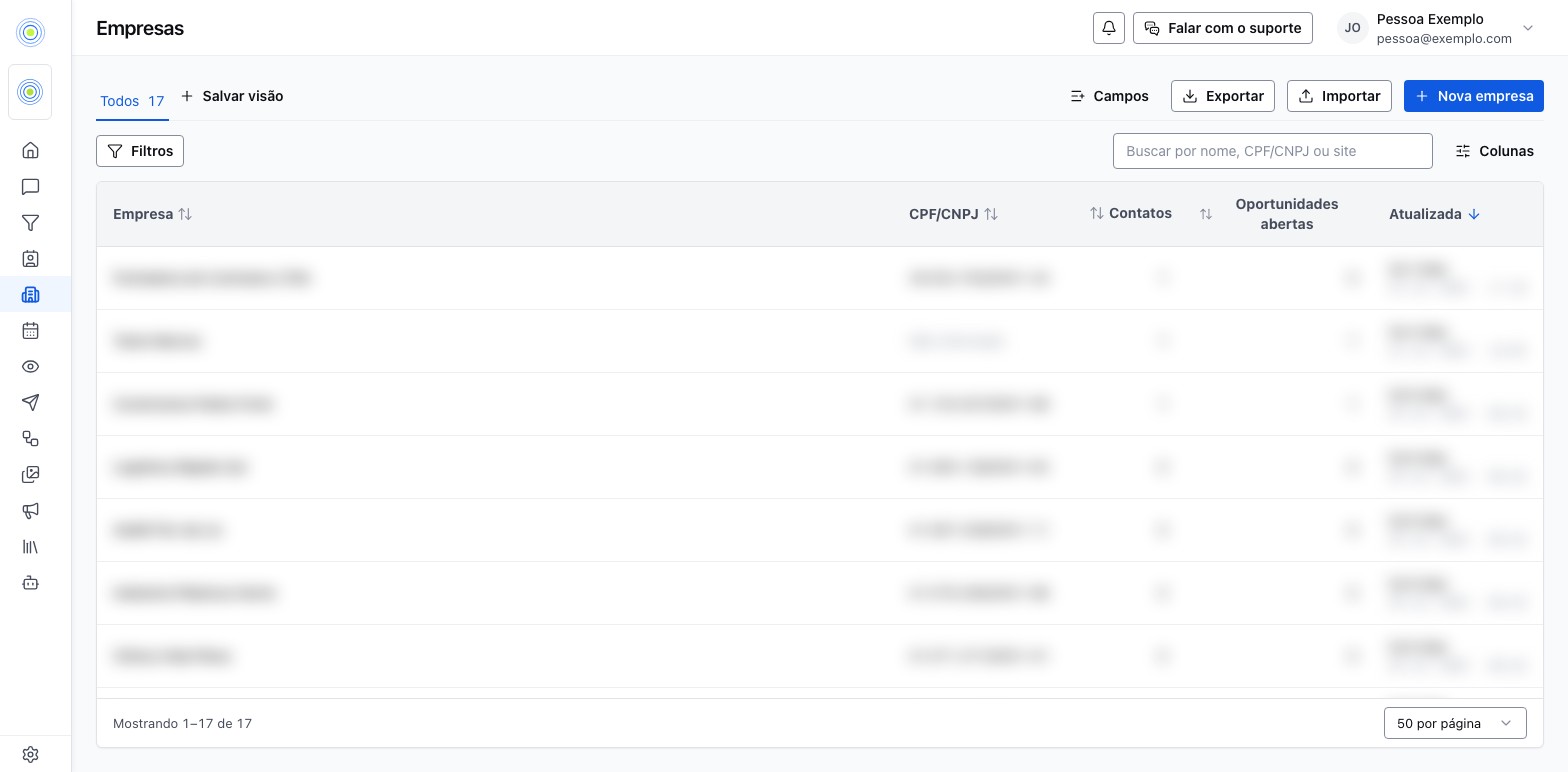This screenshot has width=1568, height=772.
Task: Click the Empresas page title
Action: (140, 28)
